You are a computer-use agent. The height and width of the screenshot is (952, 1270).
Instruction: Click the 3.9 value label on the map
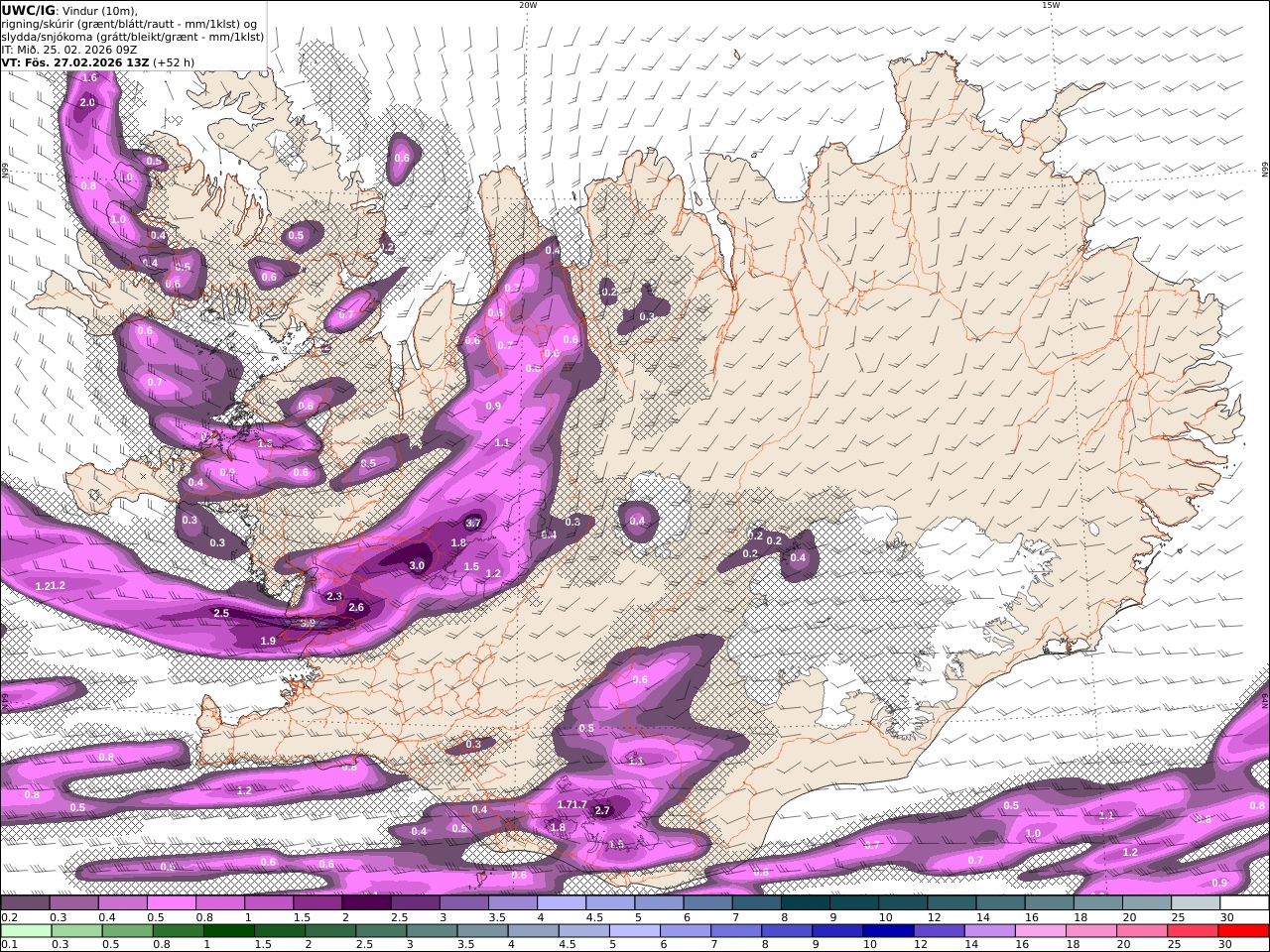[x=308, y=623]
